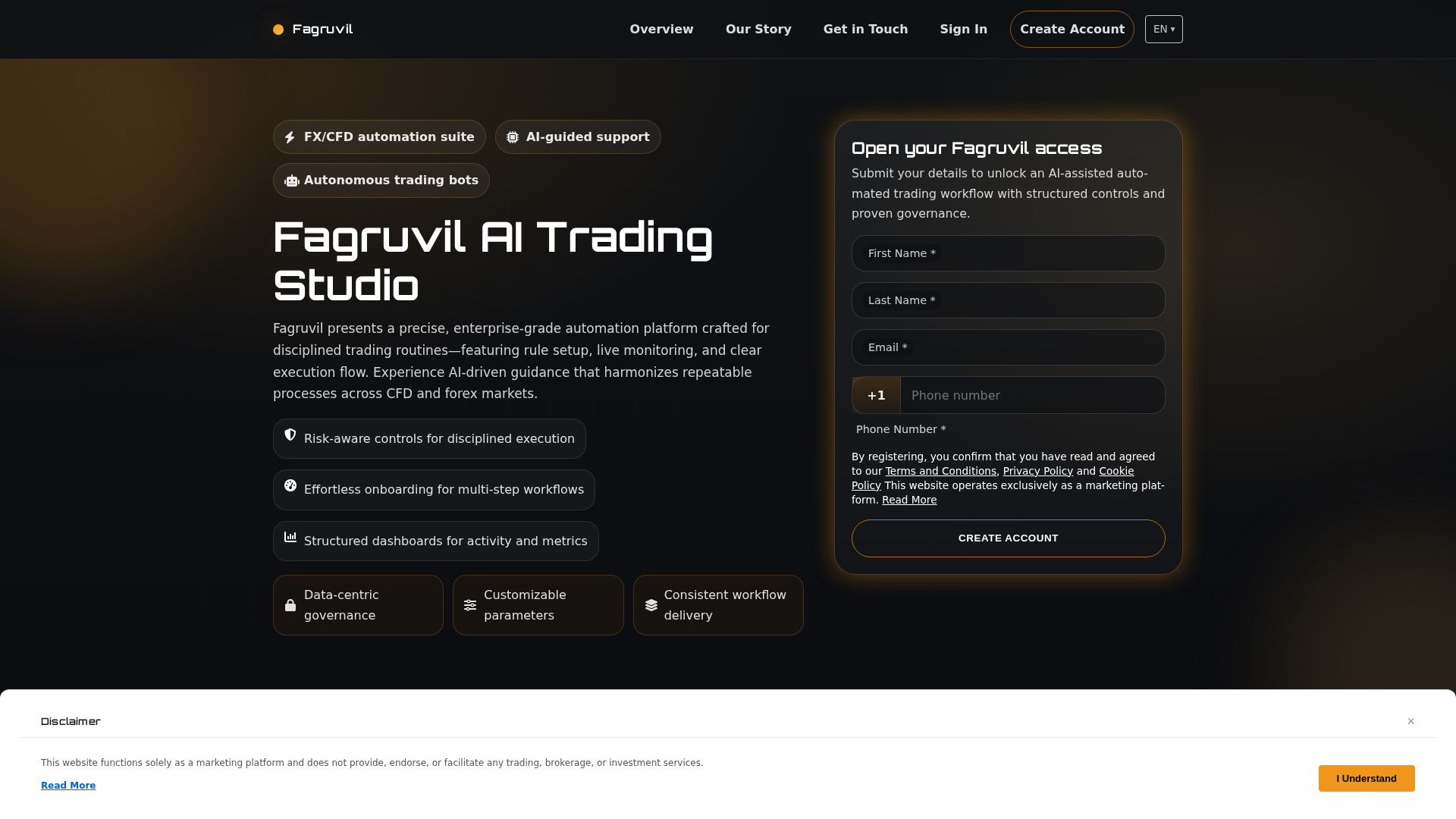The height and width of the screenshot is (819, 1456).
Task: Click the Open your Fagruvil access heading
Action: click(977, 149)
